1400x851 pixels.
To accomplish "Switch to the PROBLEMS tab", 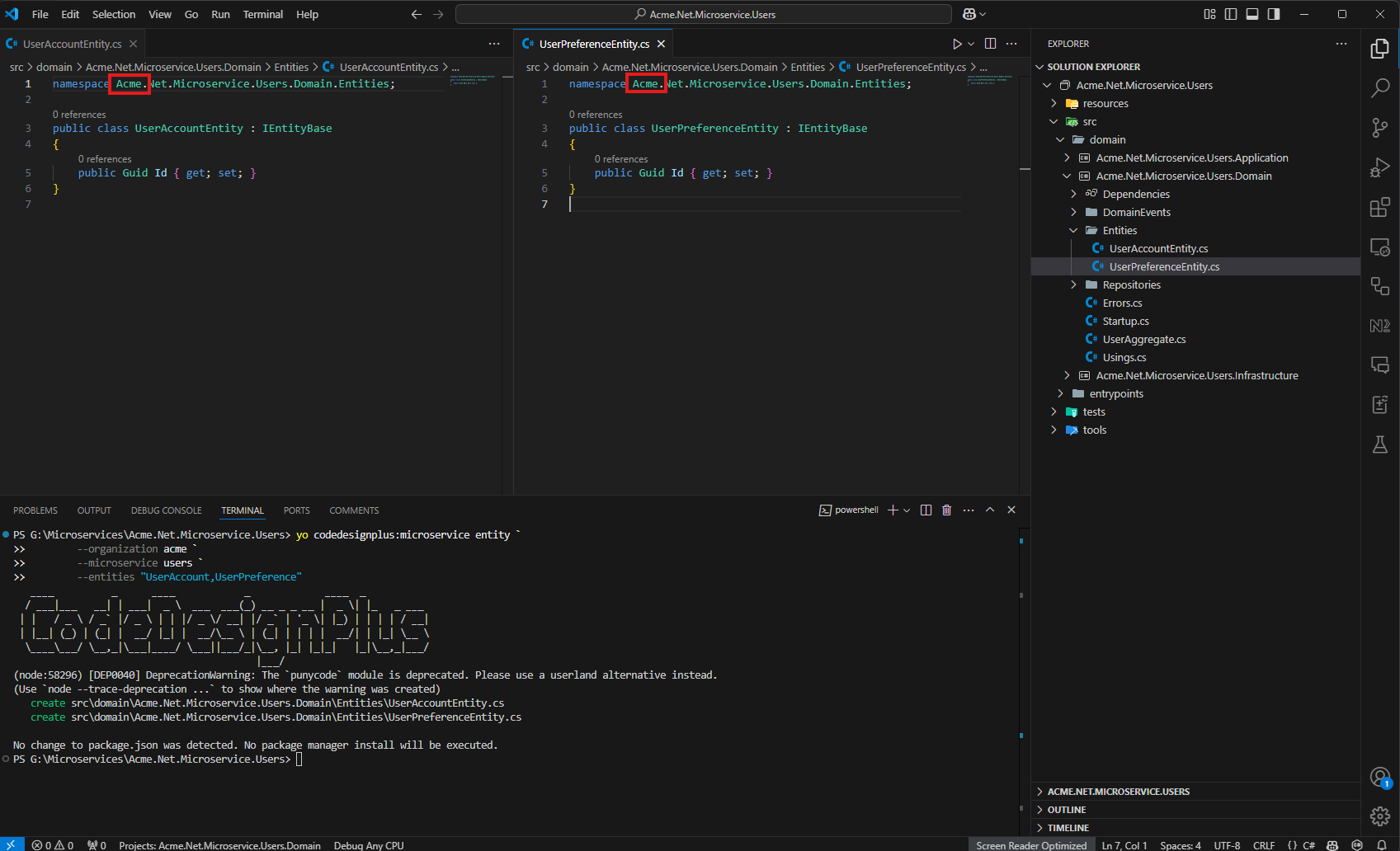I will click(x=35, y=510).
